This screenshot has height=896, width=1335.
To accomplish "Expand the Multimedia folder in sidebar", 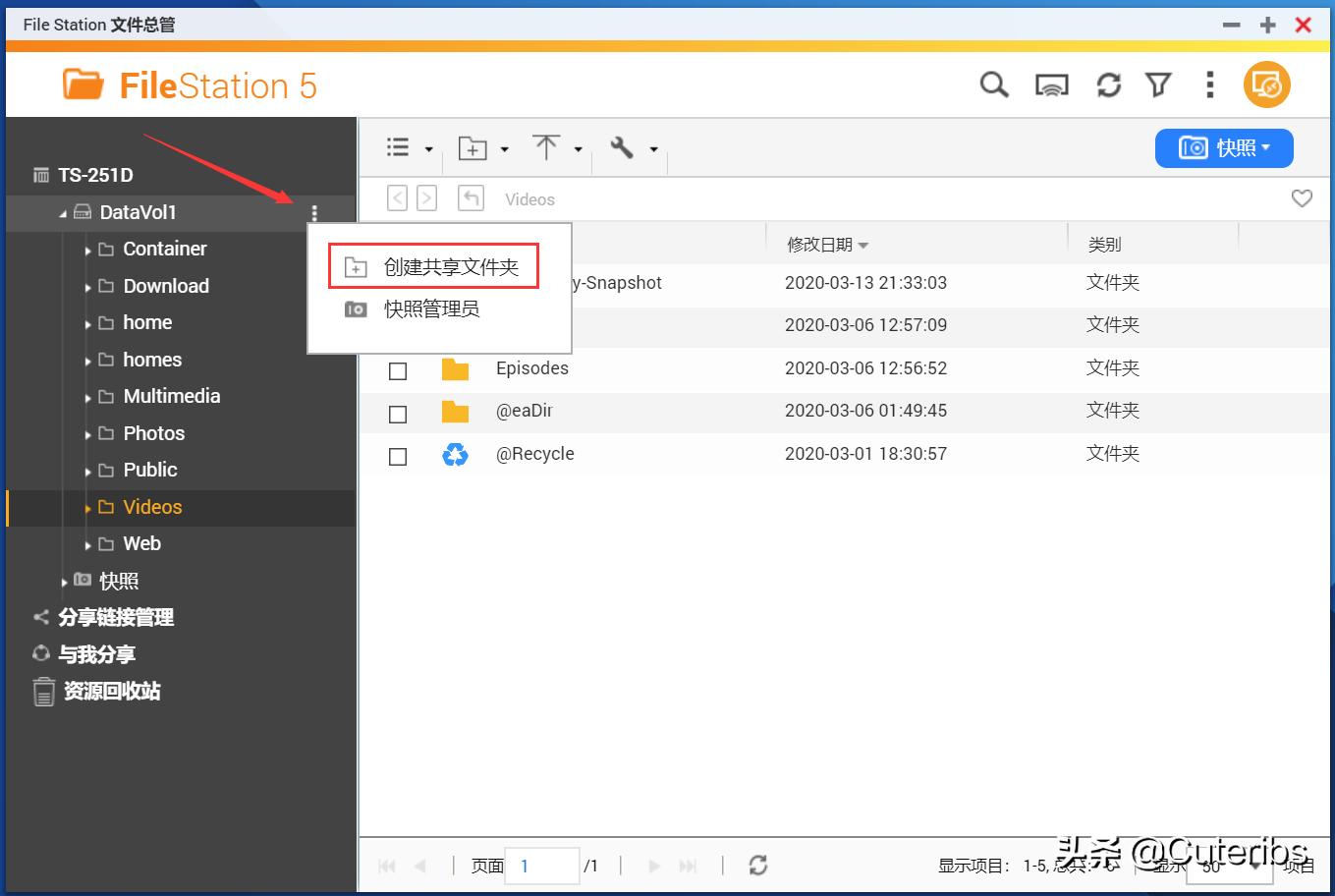I will pyautogui.click(x=88, y=396).
